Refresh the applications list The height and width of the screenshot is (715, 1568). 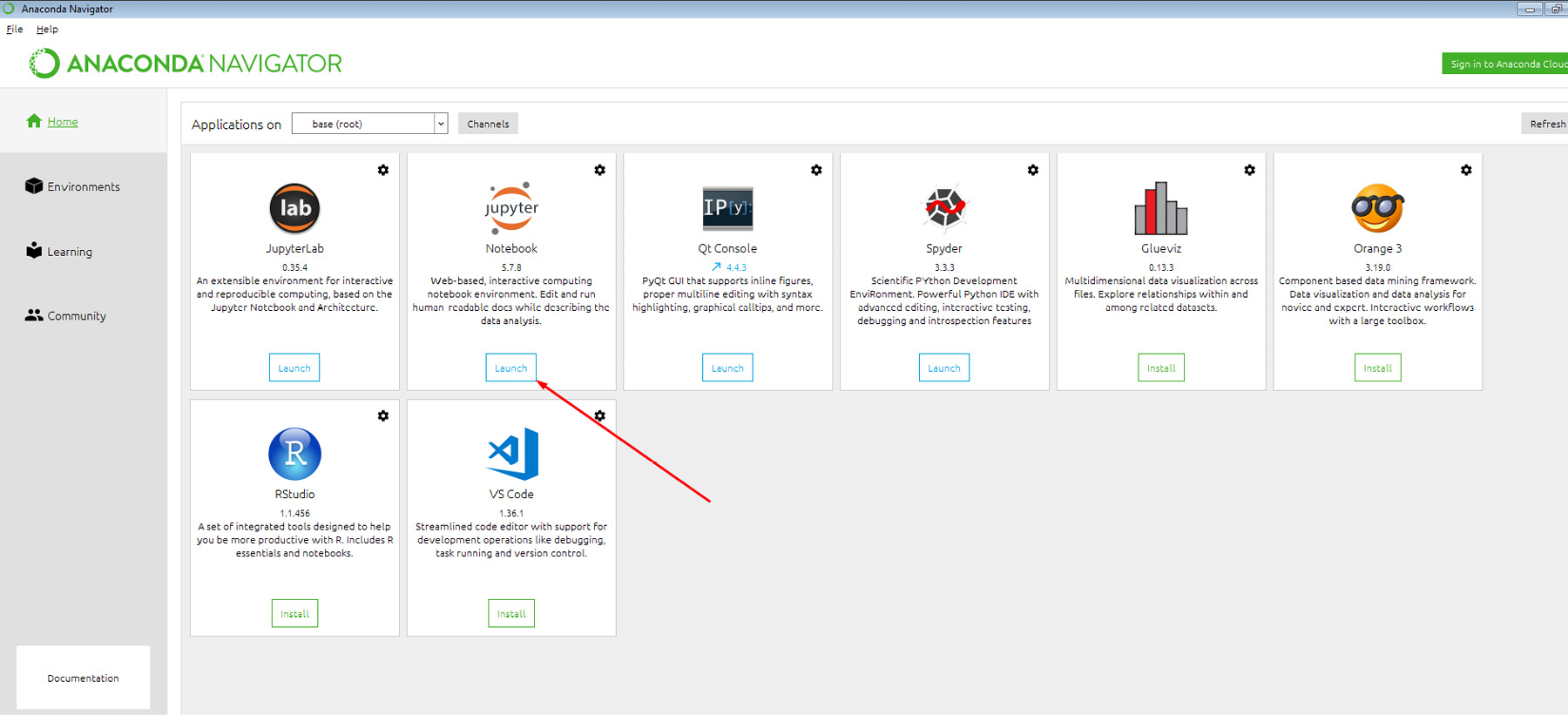coord(1544,124)
